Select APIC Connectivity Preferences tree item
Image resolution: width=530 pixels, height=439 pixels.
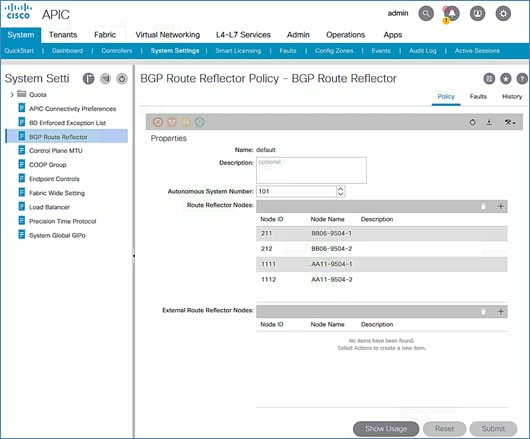coord(72,109)
